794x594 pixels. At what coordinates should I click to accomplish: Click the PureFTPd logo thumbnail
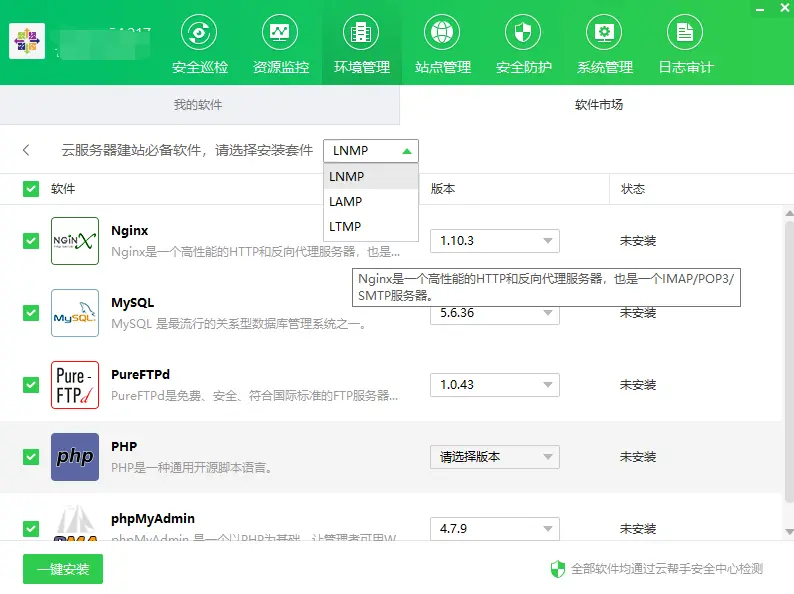pos(75,385)
